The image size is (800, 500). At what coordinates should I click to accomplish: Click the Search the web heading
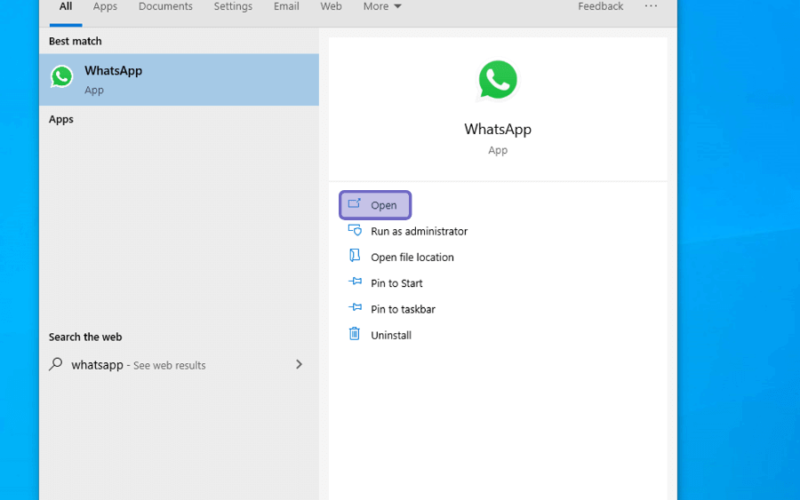pyautogui.click(x=85, y=337)
